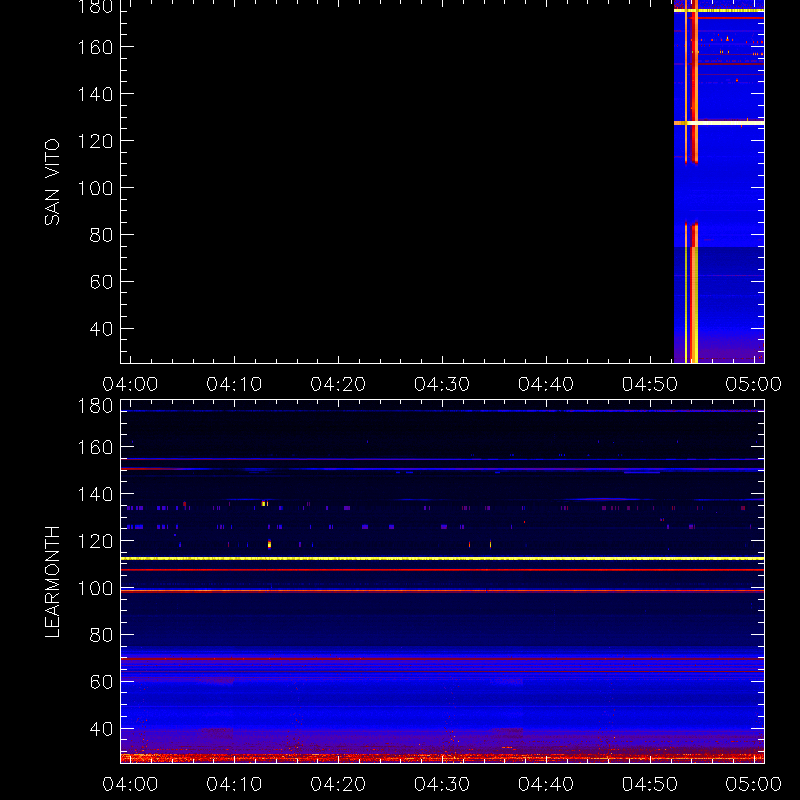Image resolution: width=800 pixels, height=800 pixels.
Task: Click Learmonth plot's 04:50 time label
Action: [x=650, y=784]
